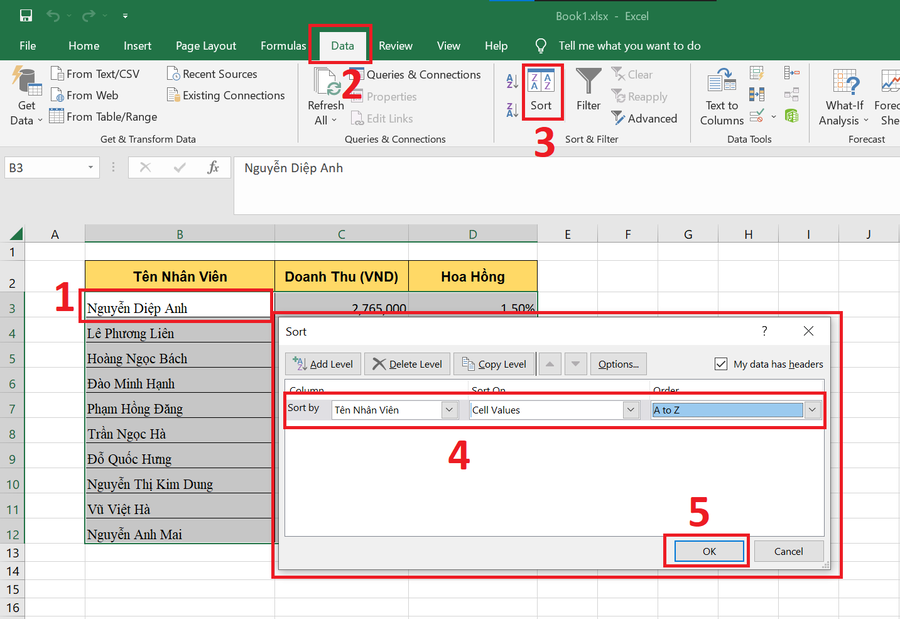Screen dimensions: 900x619
Task: Open the View tab
Action: [448, 46]
